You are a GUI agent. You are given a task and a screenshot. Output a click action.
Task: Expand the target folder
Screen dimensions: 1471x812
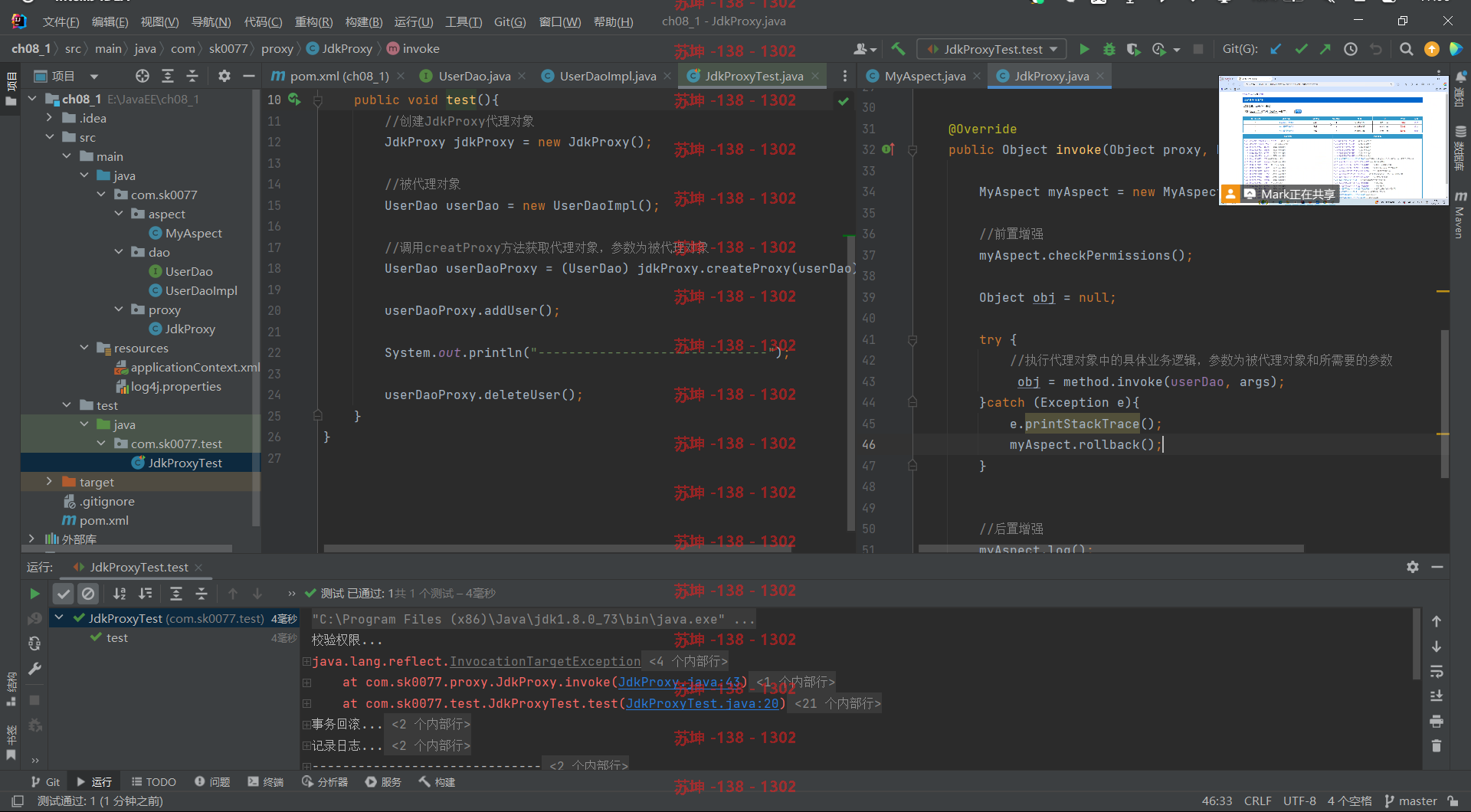pyautogui.click(x=50, y=482)
